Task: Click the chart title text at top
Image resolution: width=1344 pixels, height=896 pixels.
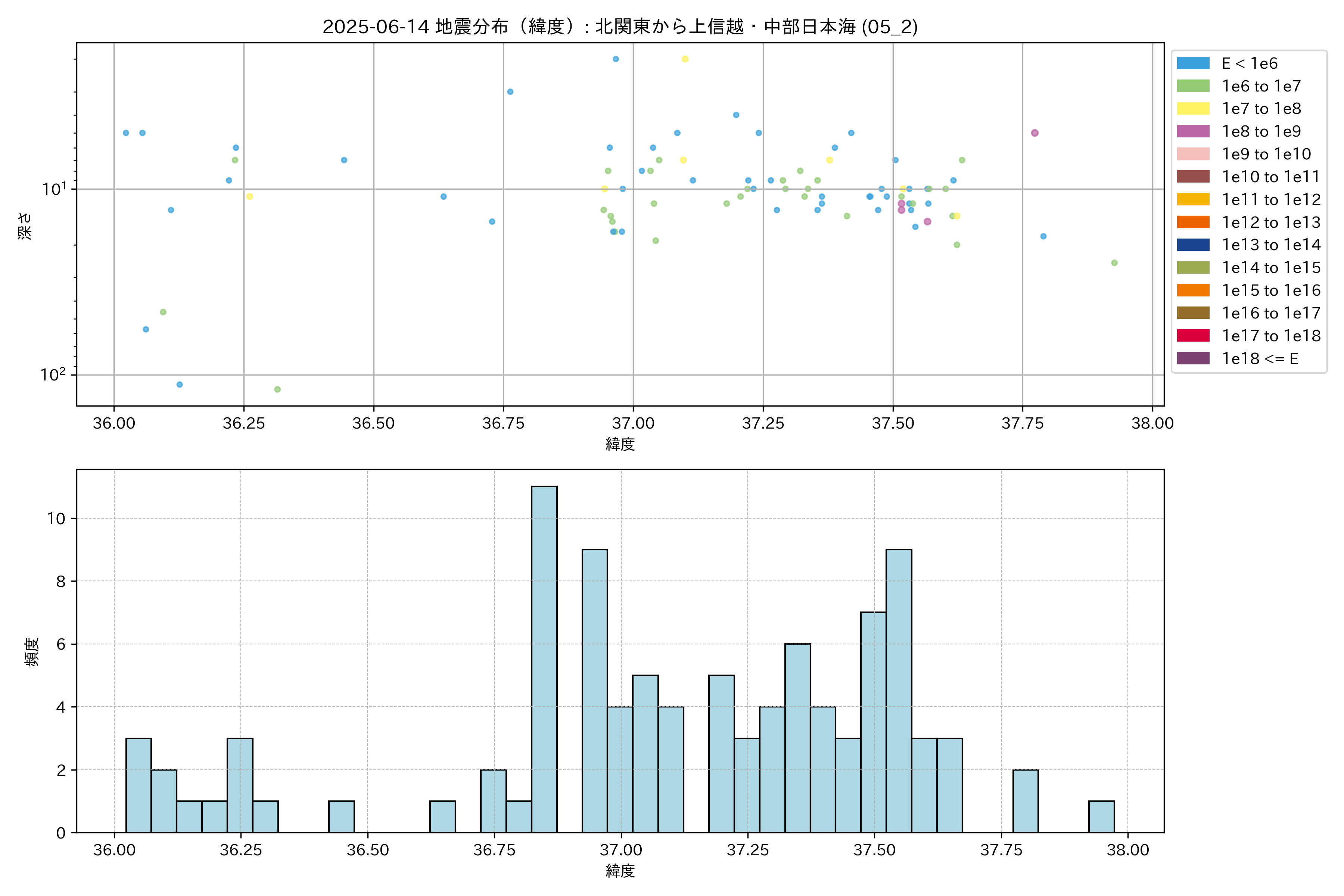Action: [x=620, y=27]
